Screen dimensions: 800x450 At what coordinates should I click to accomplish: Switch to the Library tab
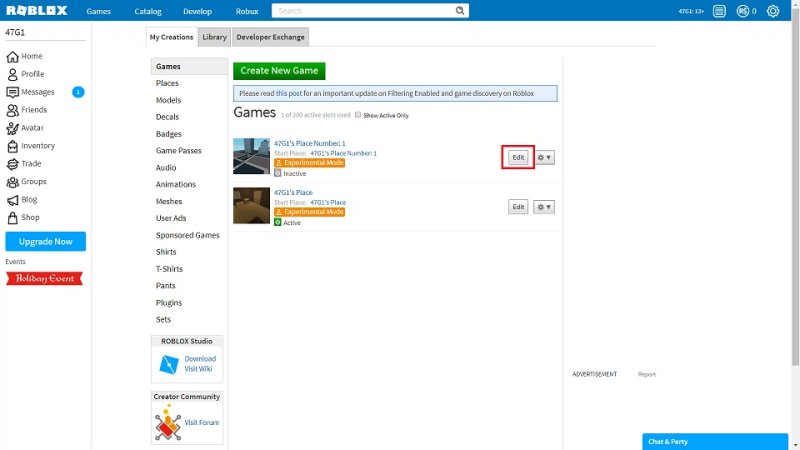coord(214,37)
